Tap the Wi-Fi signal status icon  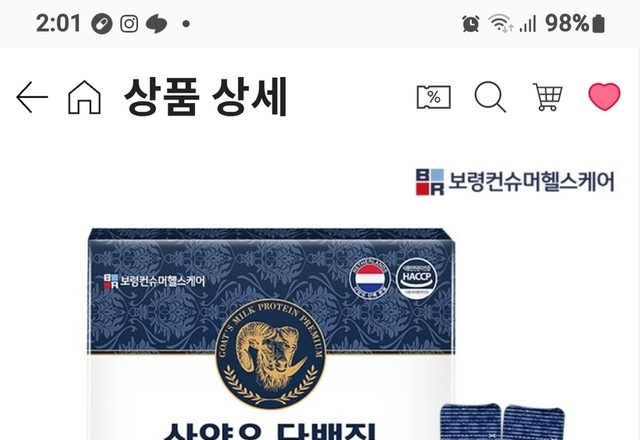(500, 23)
